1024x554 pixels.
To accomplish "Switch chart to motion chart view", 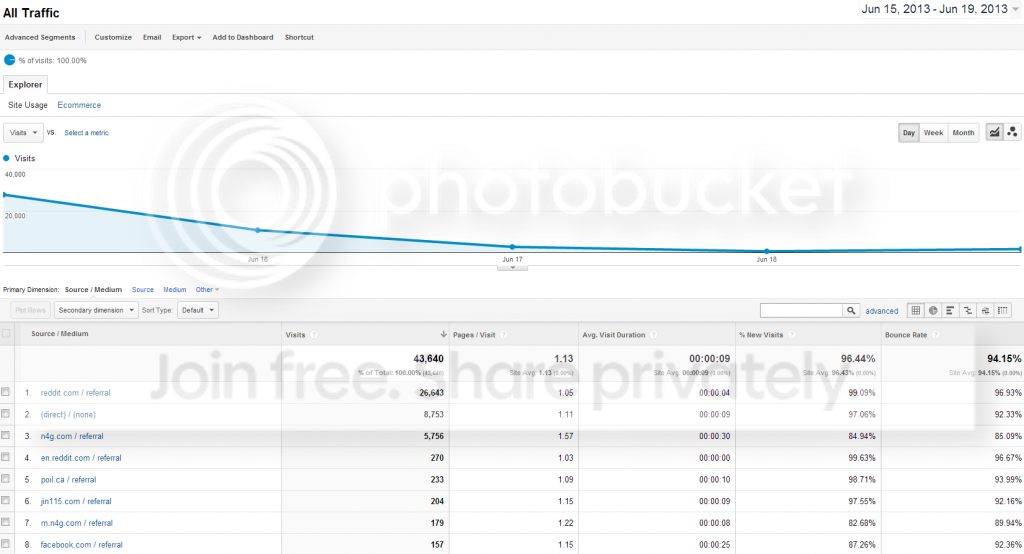I will click(x=1012, y=132).
